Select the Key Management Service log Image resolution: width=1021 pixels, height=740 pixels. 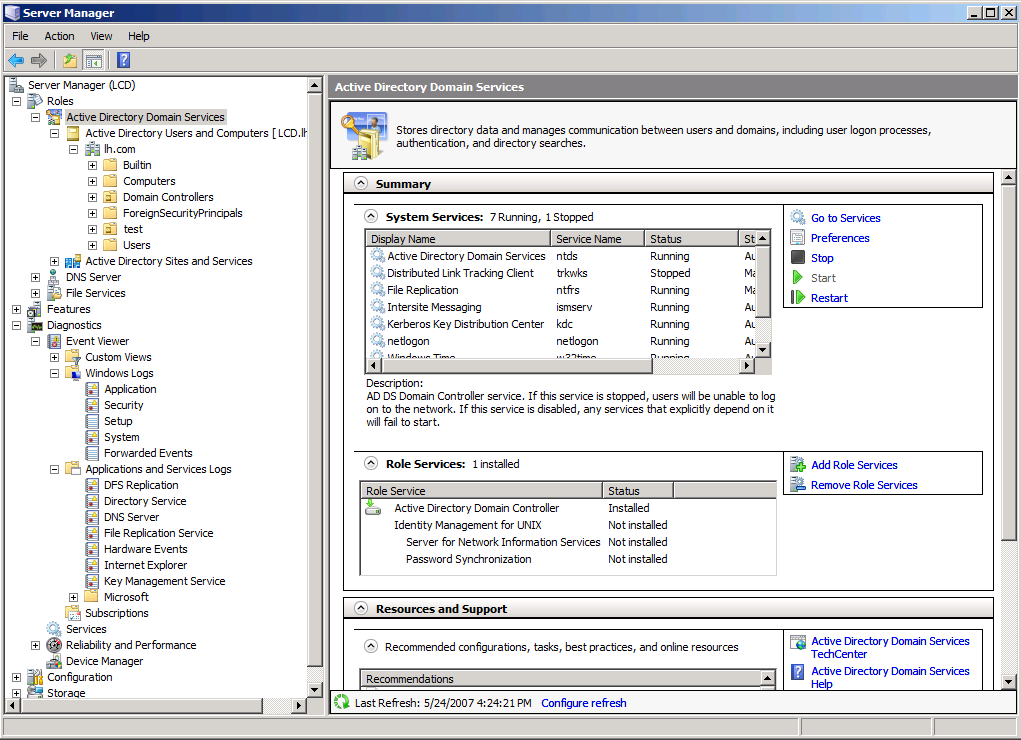pos(165,582)
